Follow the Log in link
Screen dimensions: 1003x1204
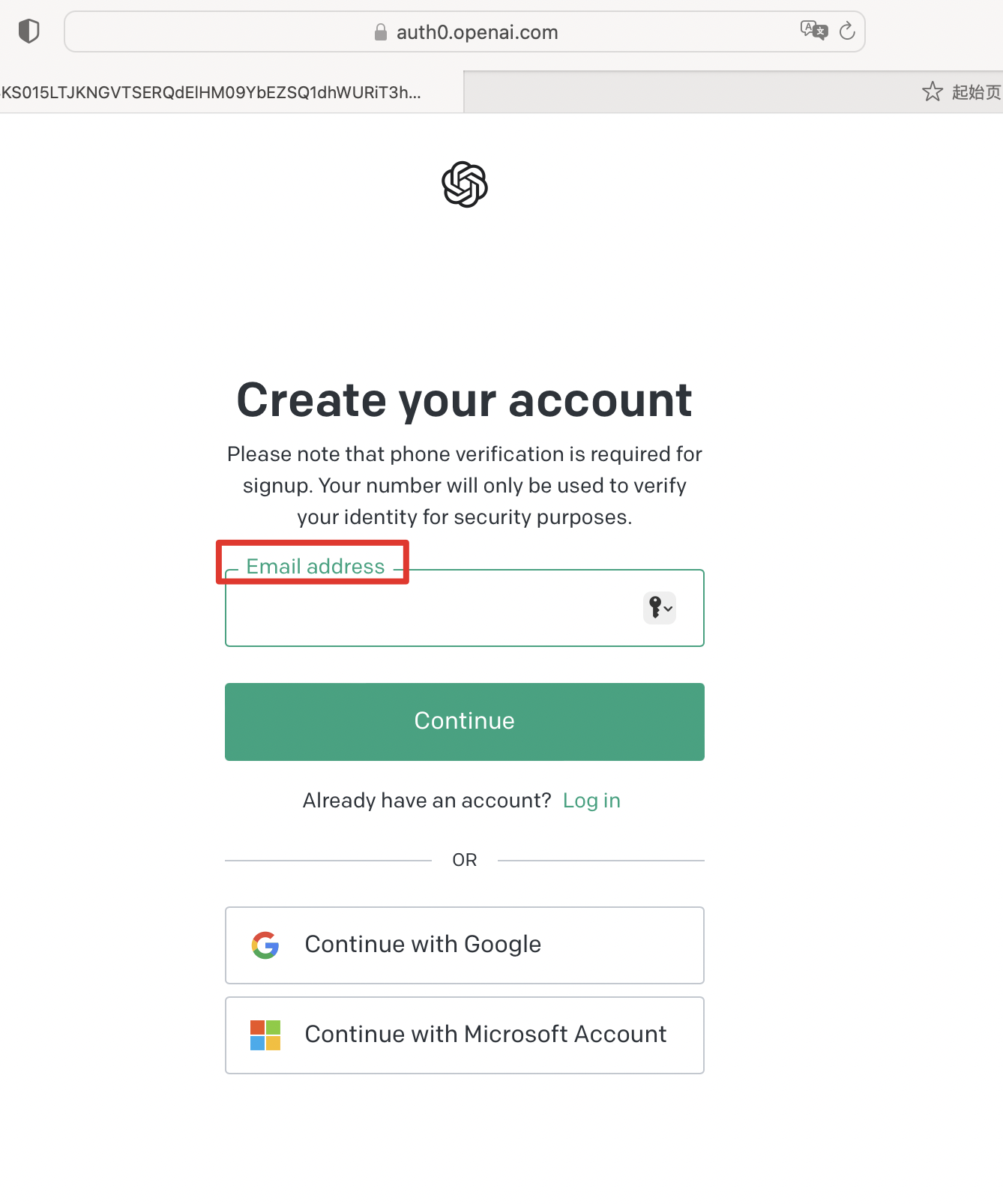click(x=591, y=801)
